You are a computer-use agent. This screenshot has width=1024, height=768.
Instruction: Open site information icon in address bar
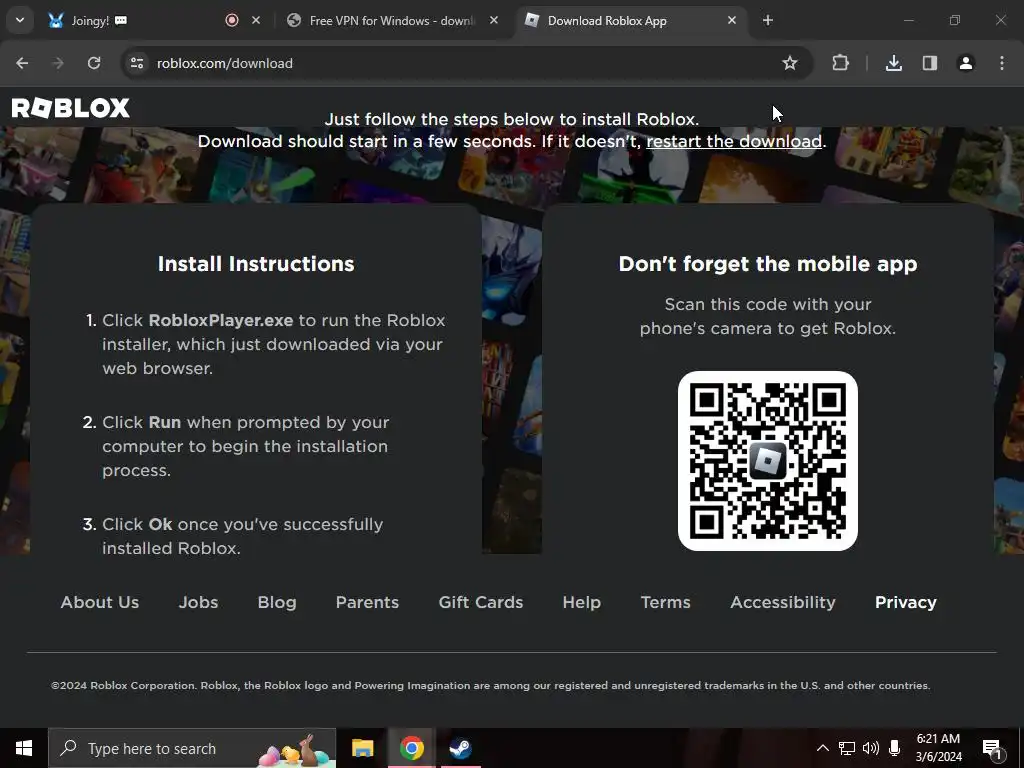pos(137,63)
